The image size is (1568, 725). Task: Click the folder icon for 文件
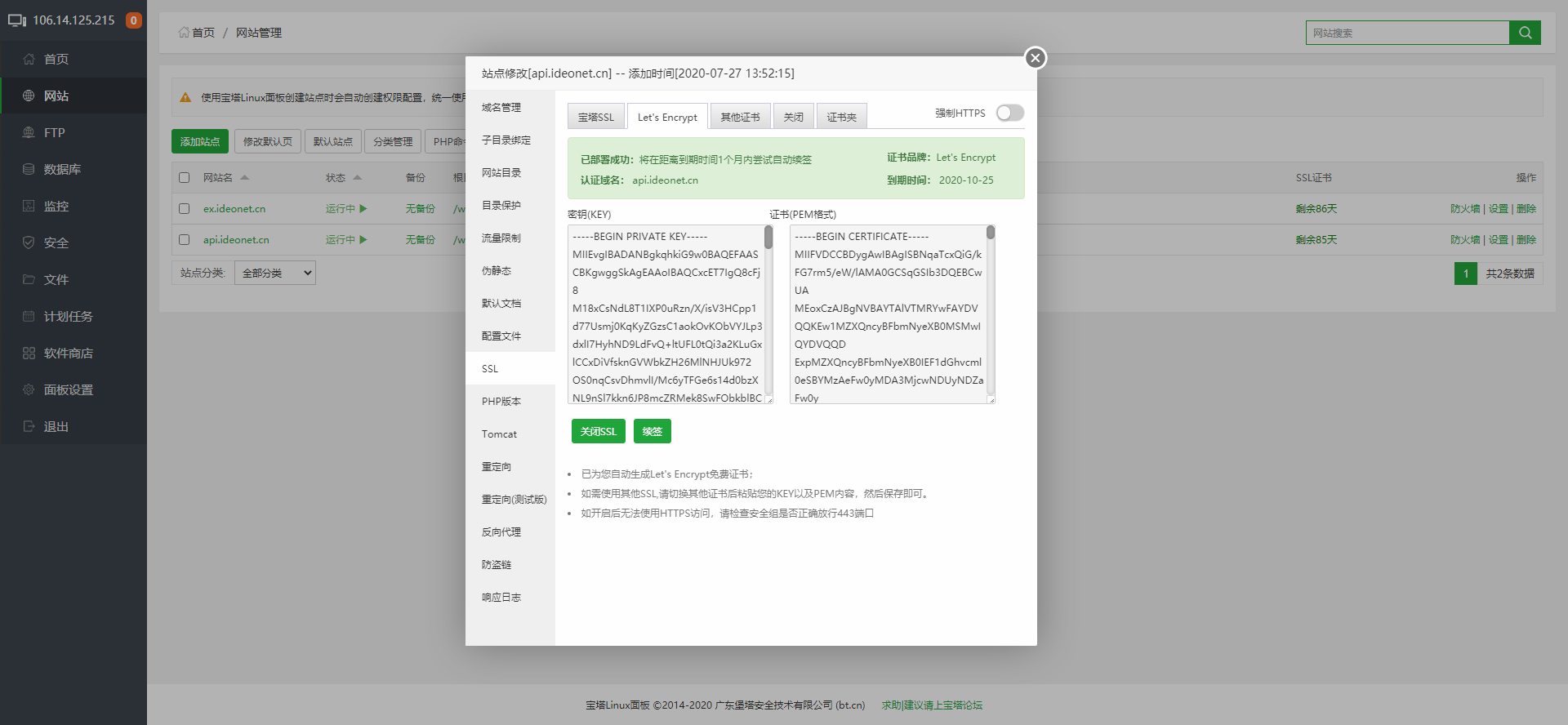point(29,279)
